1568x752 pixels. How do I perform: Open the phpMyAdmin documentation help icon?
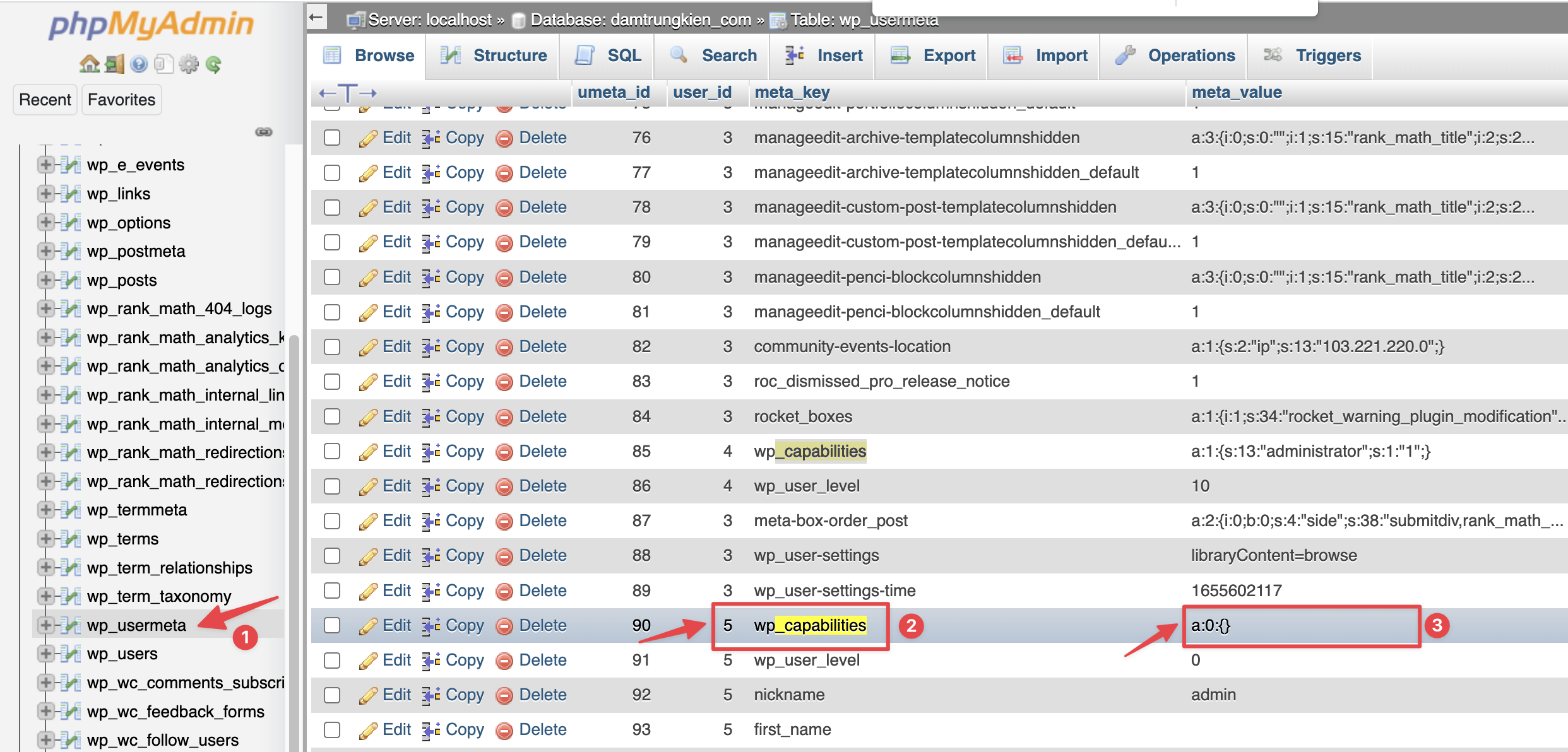[x=139, y=64]
